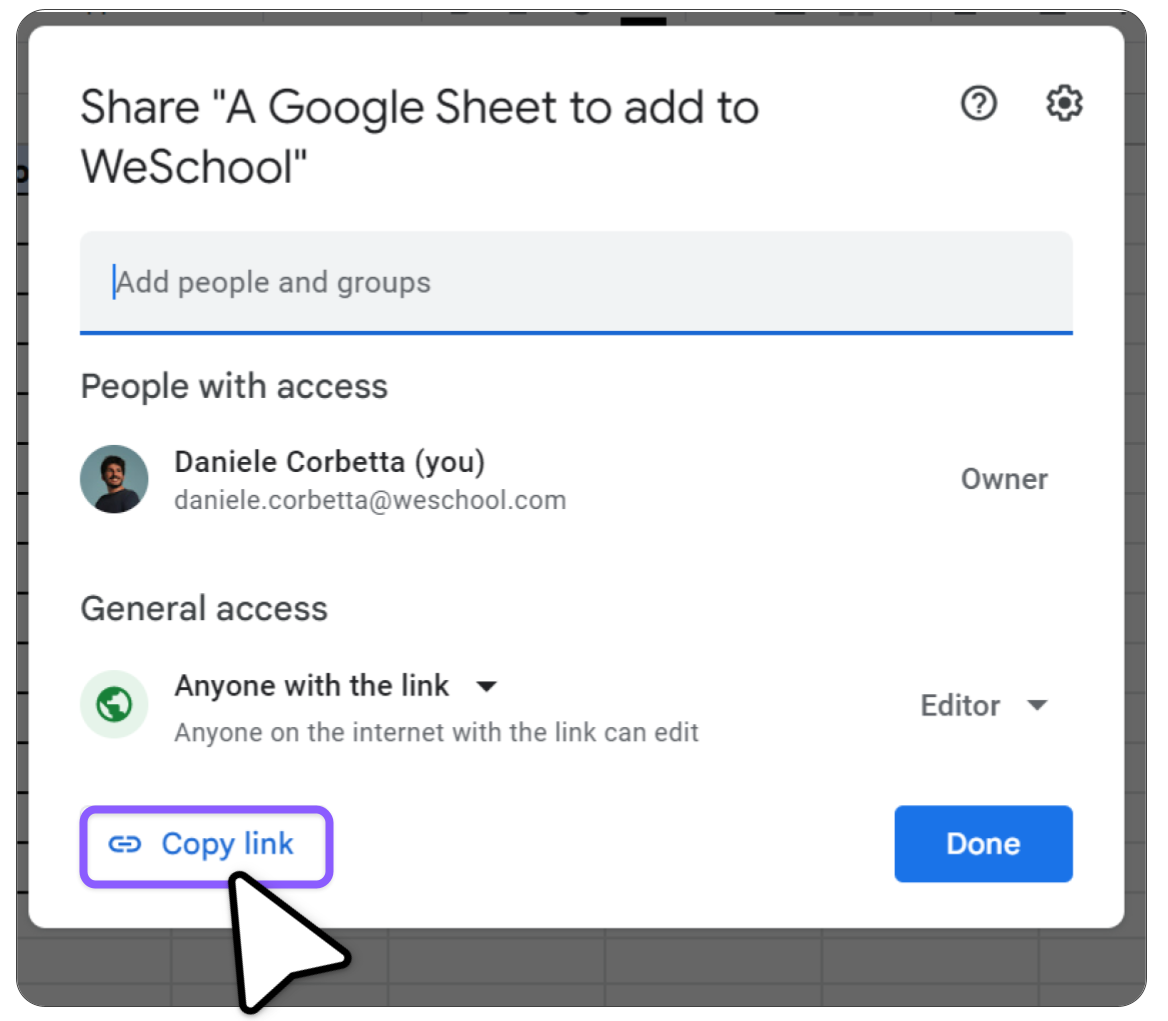Screen dimensions: 1168x1021
Task: Click the green globe link-access icon
Action: tap(114, 704)
